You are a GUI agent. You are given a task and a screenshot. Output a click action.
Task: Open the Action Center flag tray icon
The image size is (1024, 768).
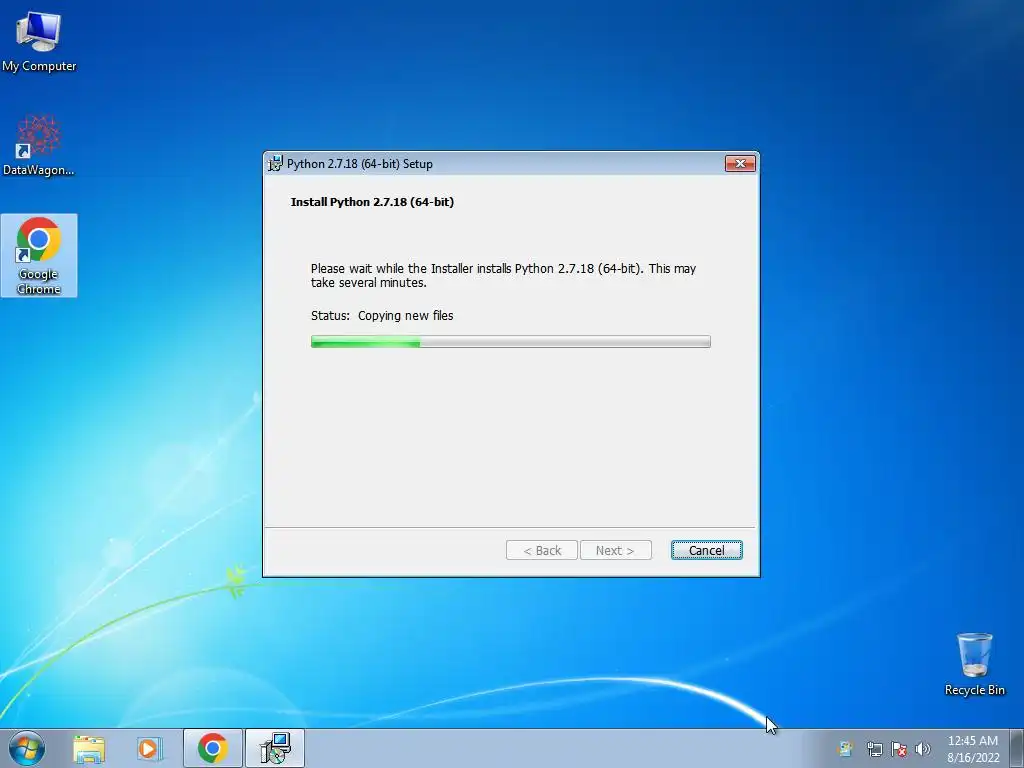[899, 749]
